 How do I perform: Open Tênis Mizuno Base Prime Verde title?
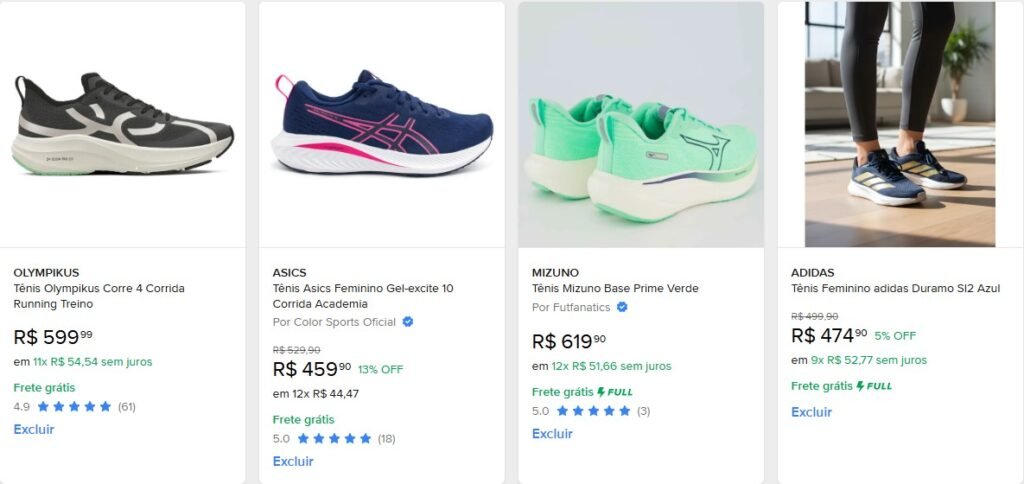click(x=615, y=288)
